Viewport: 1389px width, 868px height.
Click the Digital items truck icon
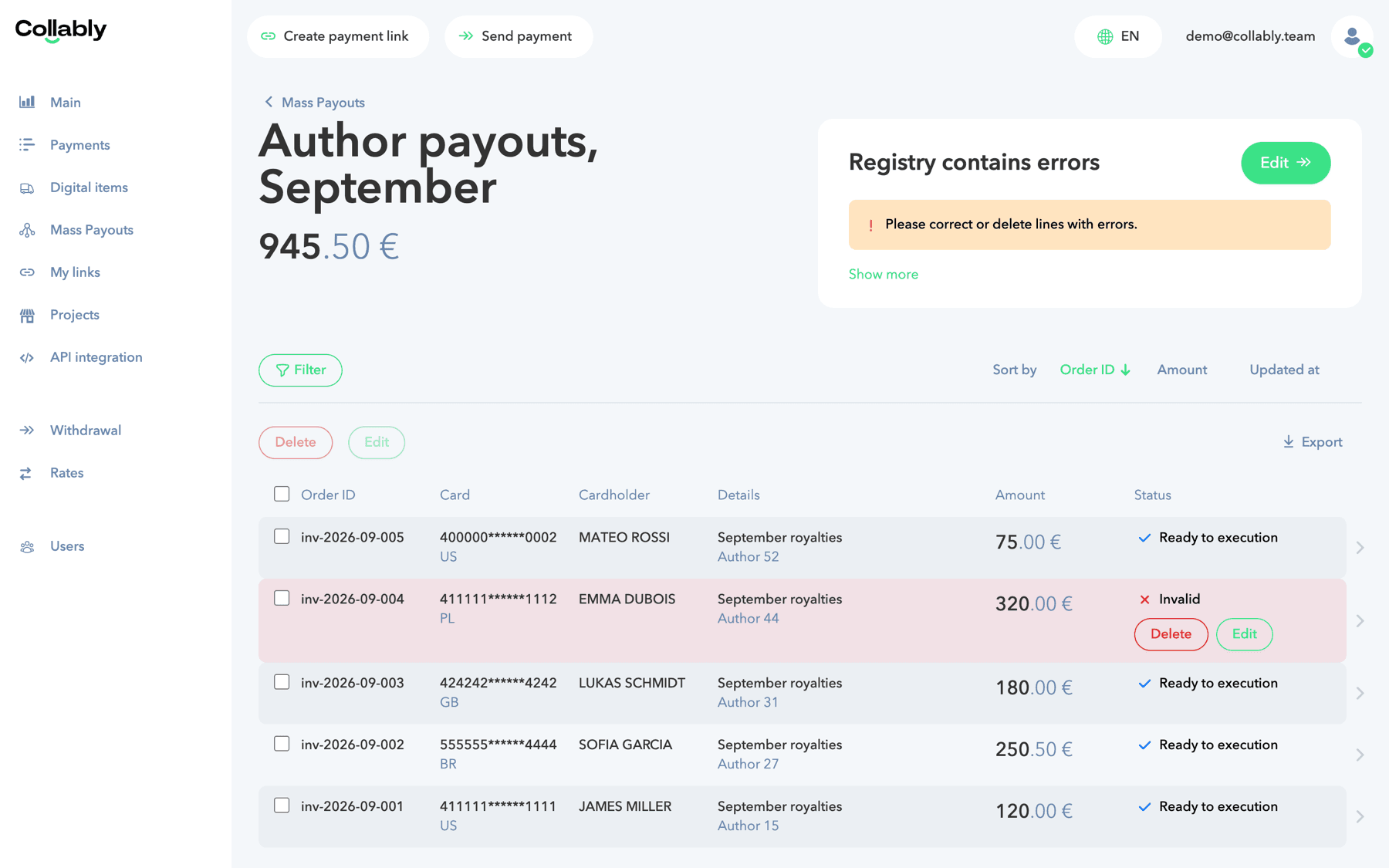point(27,187)
